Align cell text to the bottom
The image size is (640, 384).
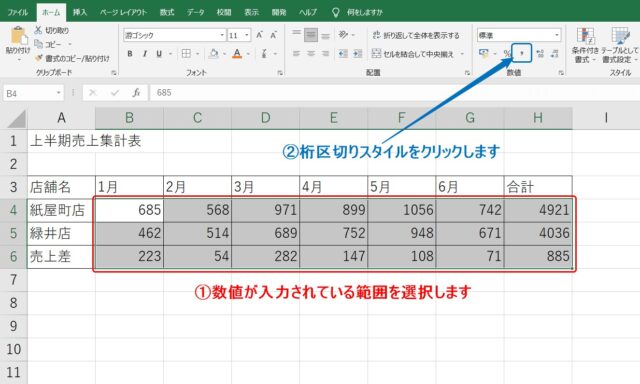point(325,36)
